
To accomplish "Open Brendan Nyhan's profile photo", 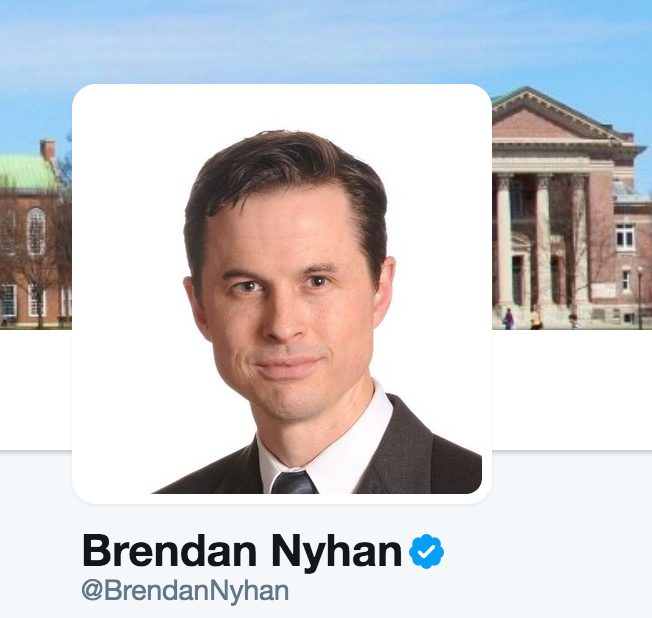I will tap(282, 294).
